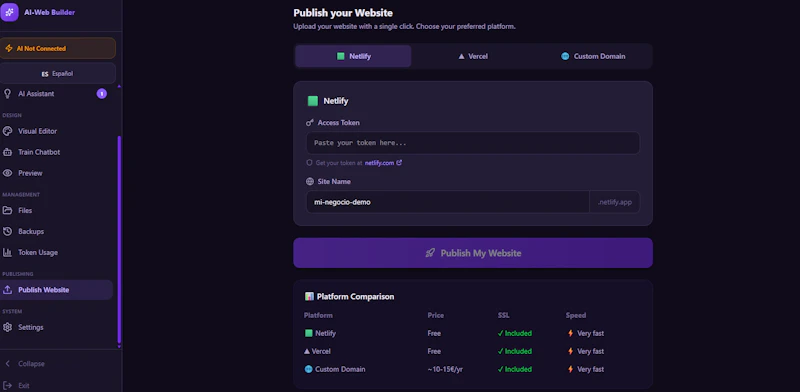Click the Settings gear icon
The image size is (800, 392).
pos(7,327)
